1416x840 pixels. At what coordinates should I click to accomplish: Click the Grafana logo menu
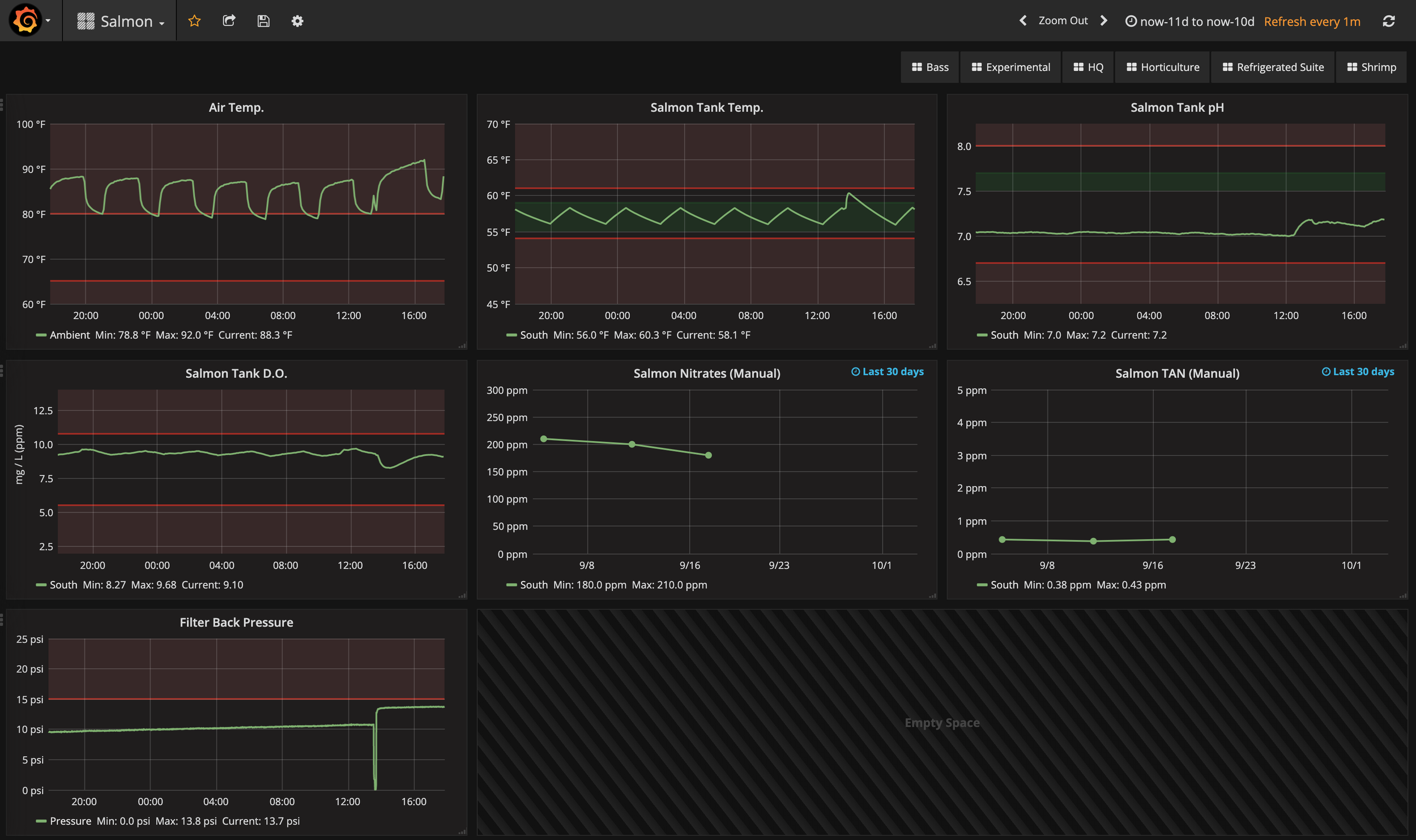coord(26,21)
